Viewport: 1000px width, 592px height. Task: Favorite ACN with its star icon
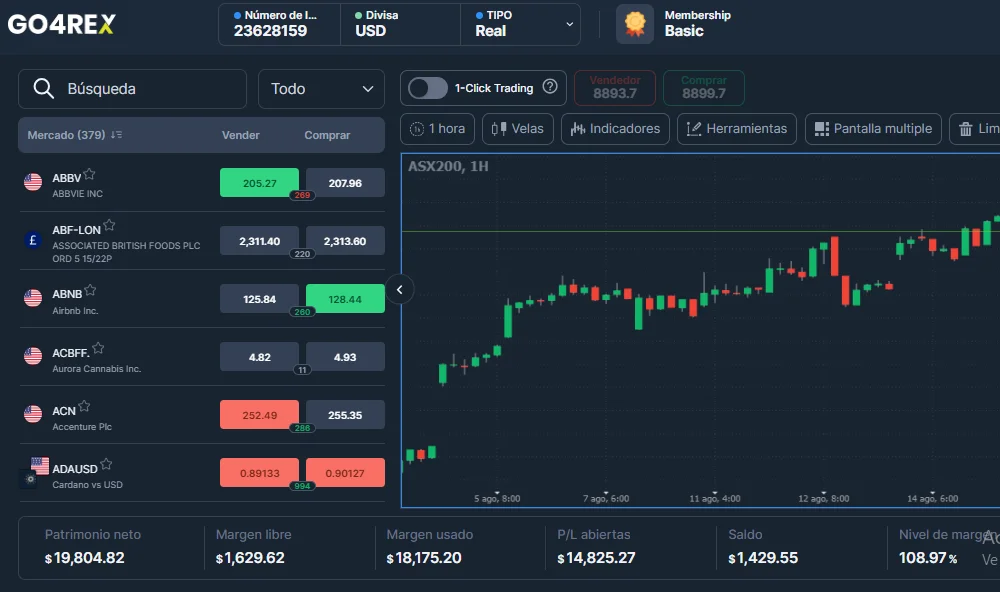84,406
